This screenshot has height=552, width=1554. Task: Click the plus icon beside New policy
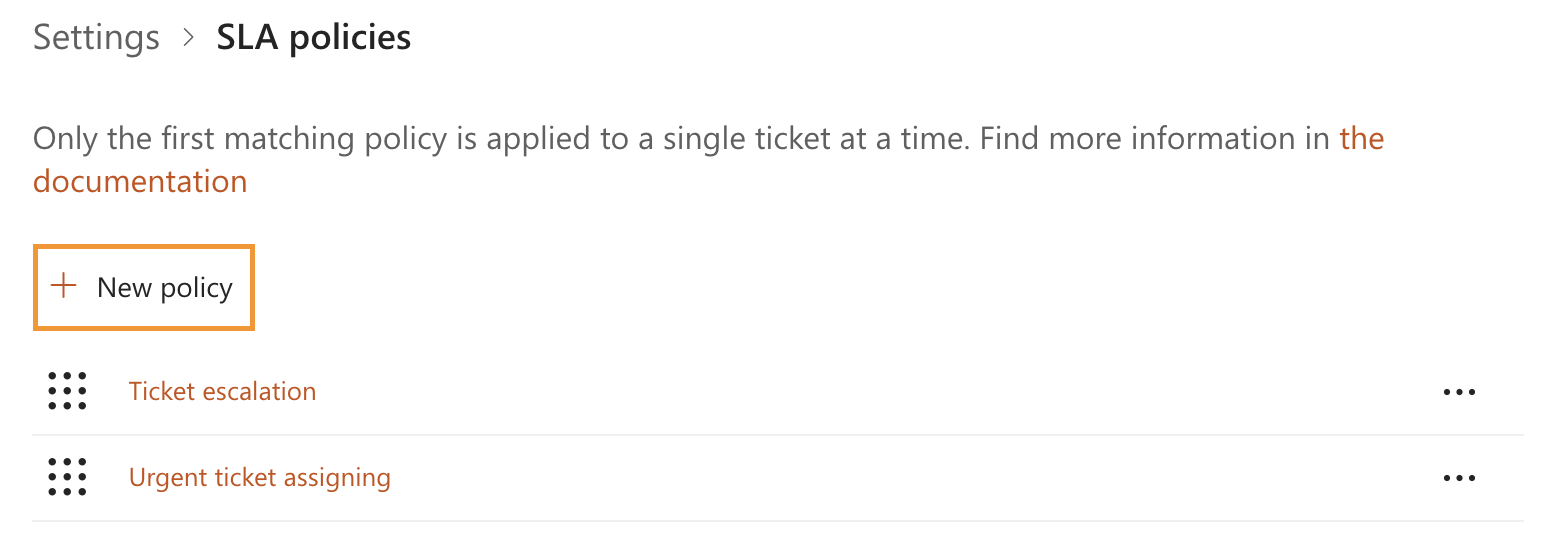pos(64,287)
